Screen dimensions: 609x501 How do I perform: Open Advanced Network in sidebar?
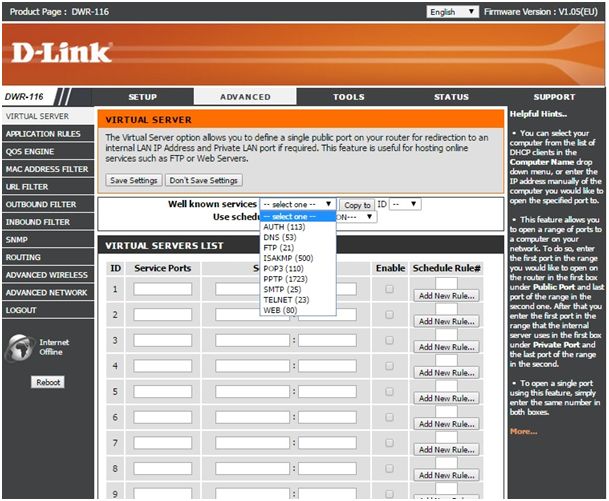pos(48,292)
